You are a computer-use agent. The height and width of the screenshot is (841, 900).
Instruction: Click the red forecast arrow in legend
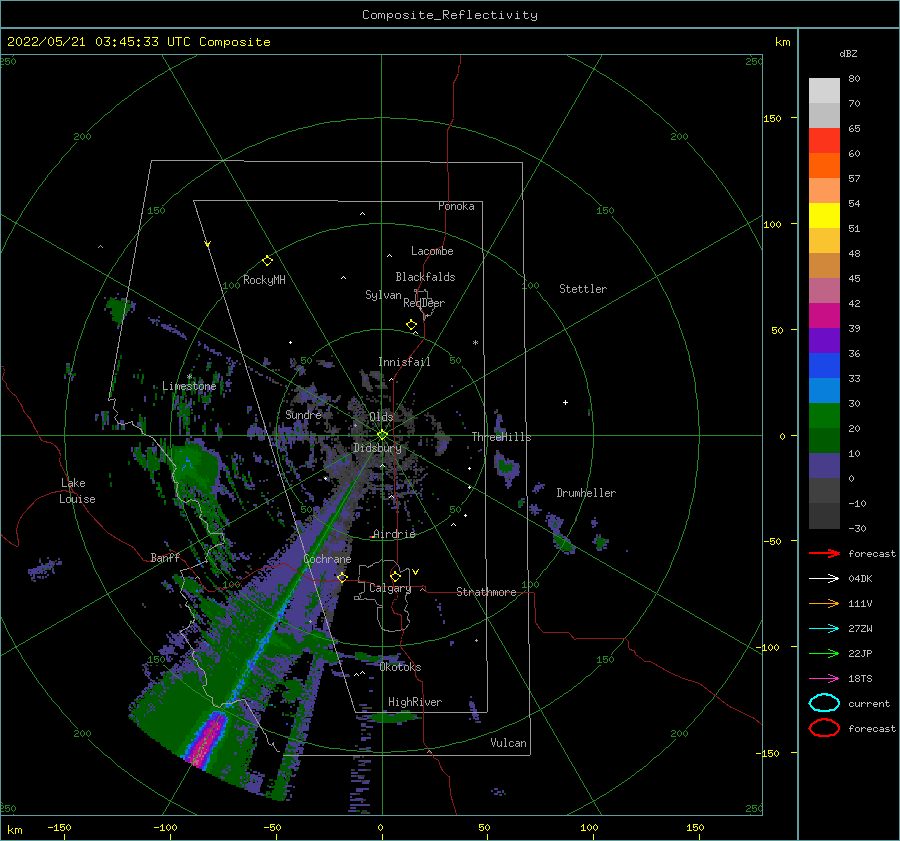tap(824, 553)
